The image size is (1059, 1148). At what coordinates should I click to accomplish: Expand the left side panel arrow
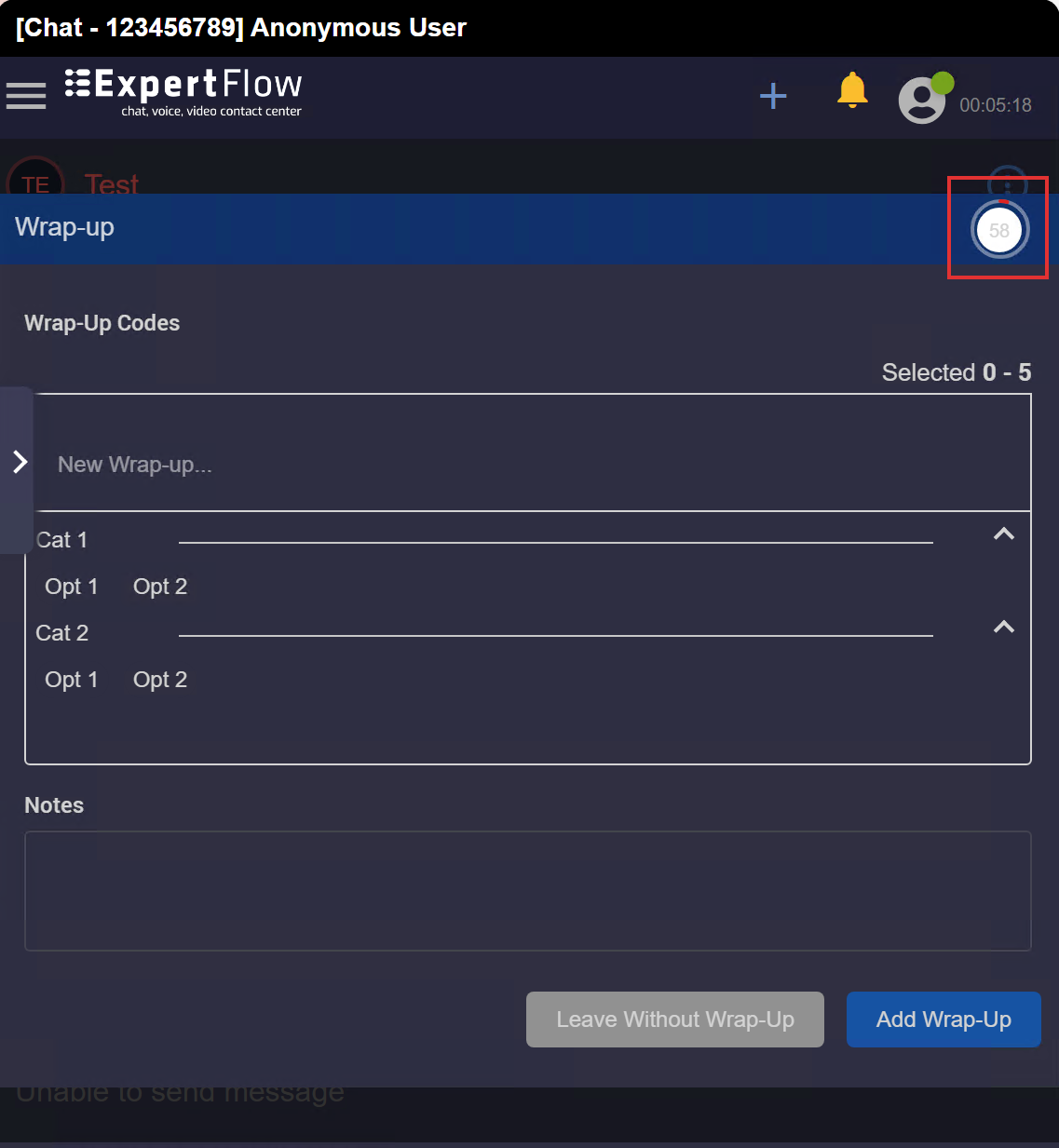coord(19,461)
